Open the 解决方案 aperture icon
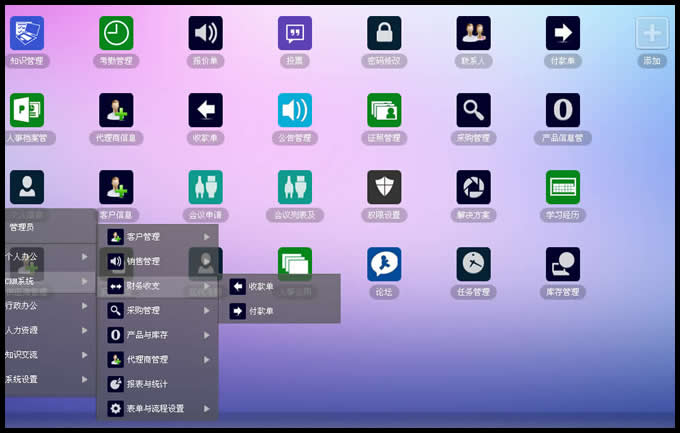 pyautogui.click(x=474, y=187)
